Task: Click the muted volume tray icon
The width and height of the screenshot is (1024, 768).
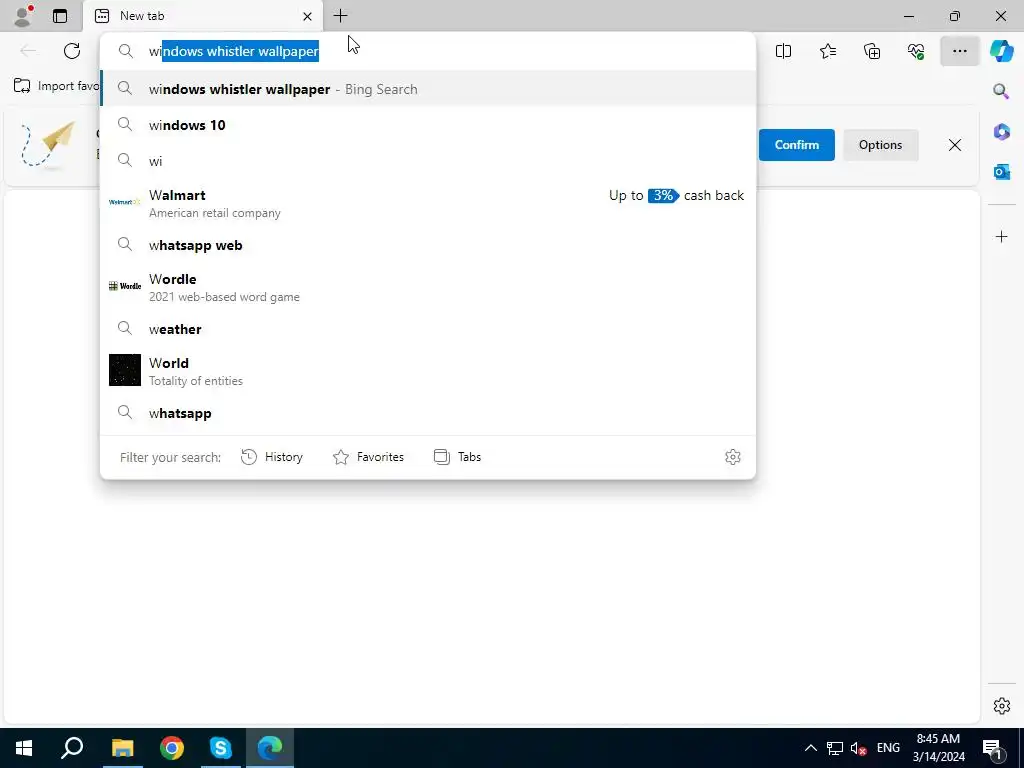Action: 859,748
